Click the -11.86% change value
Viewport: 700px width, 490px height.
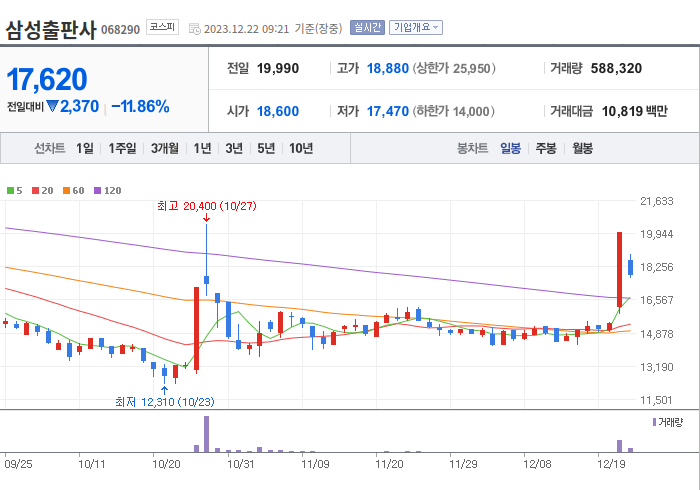click(140, 107)
